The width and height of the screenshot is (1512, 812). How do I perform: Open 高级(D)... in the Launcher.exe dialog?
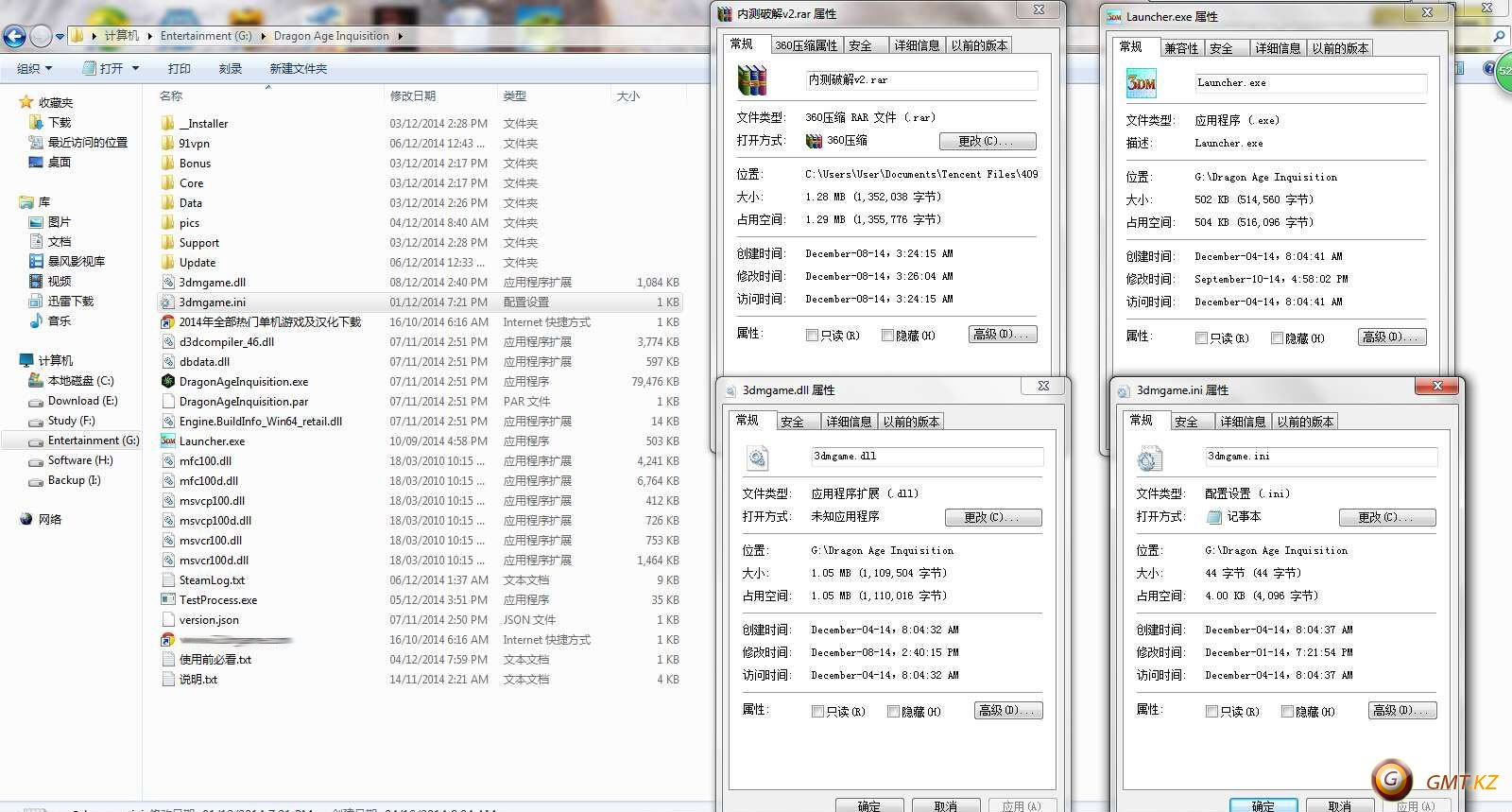pos(1392,337)
